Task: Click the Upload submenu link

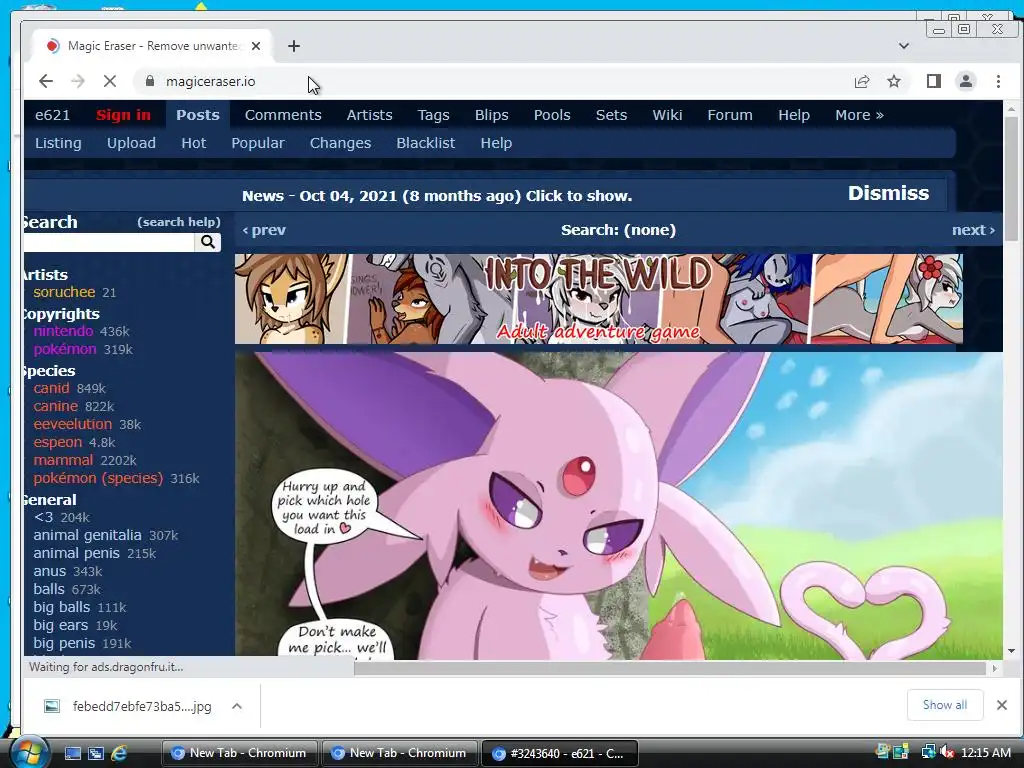Action: (131, 143)
